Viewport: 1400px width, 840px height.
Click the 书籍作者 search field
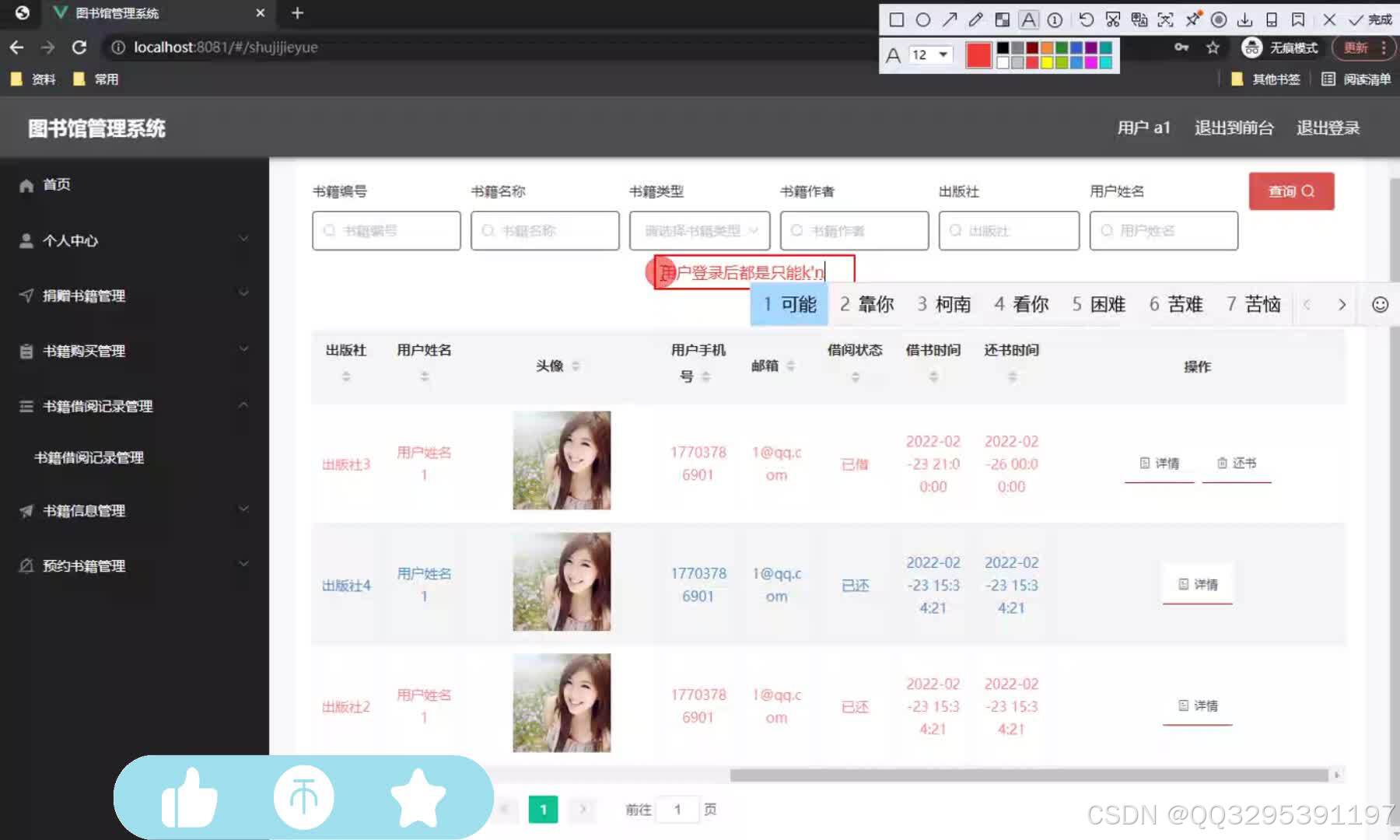click(x=855, y=231)
